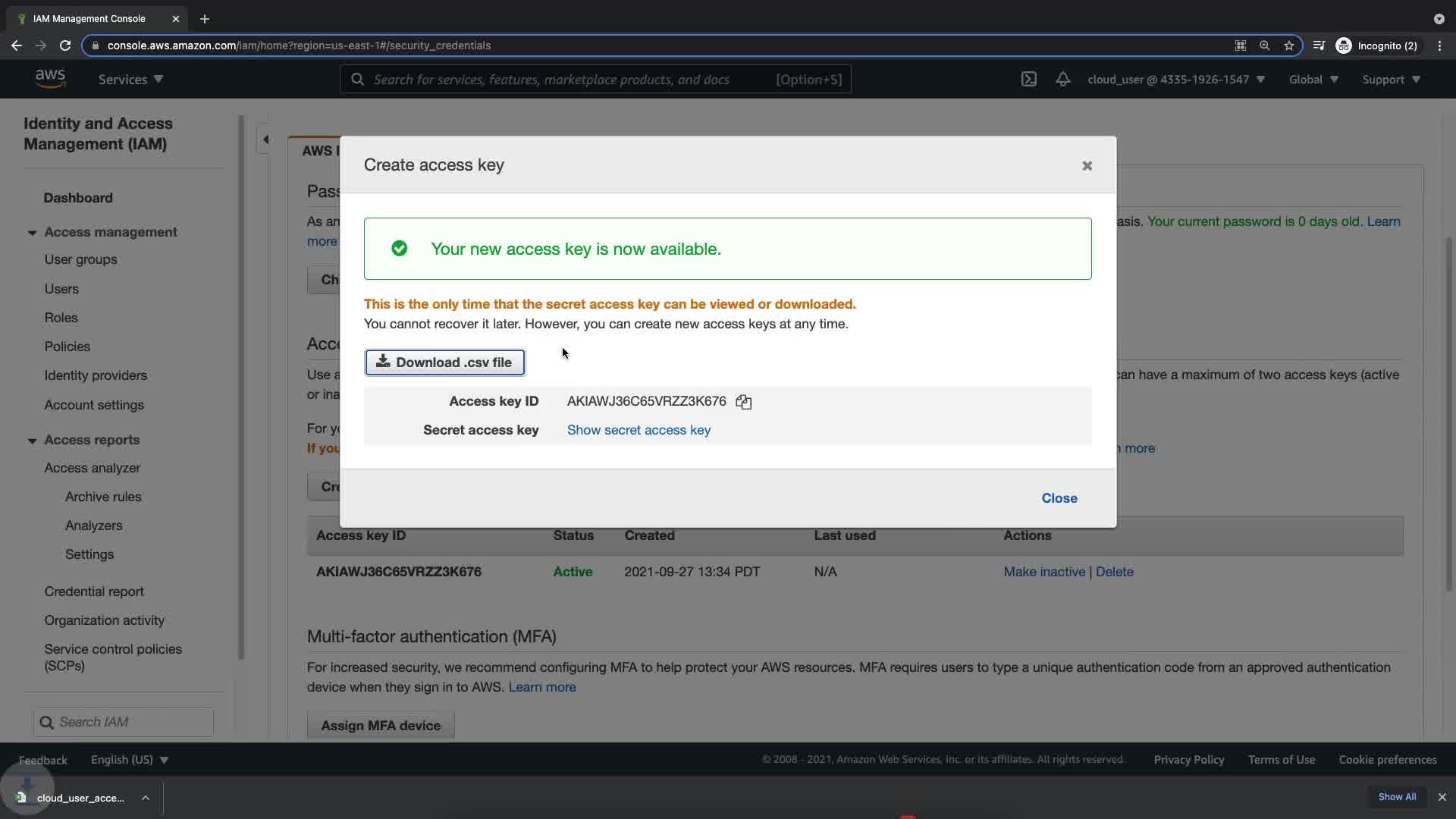The image size is (1456, 819).
Task: Go to Roles in the sidebar
Action: [61, 318]
